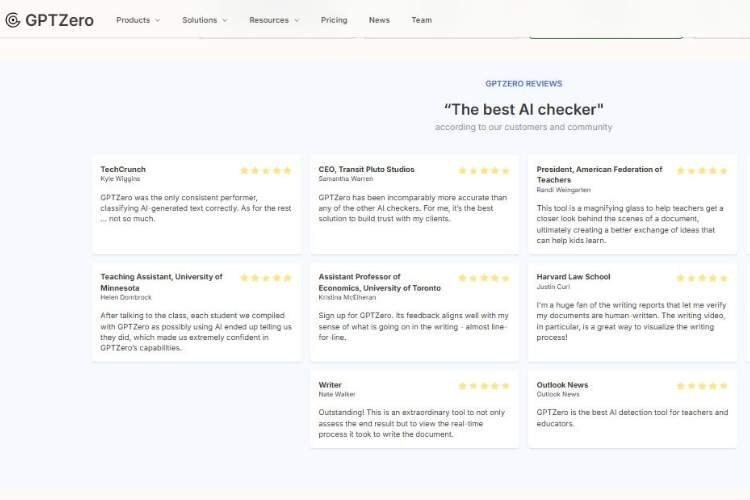Open the Harvard Law School review by Justin Curl
The height and width of the screenshot is (500, 750).
[x=632, y=311]
